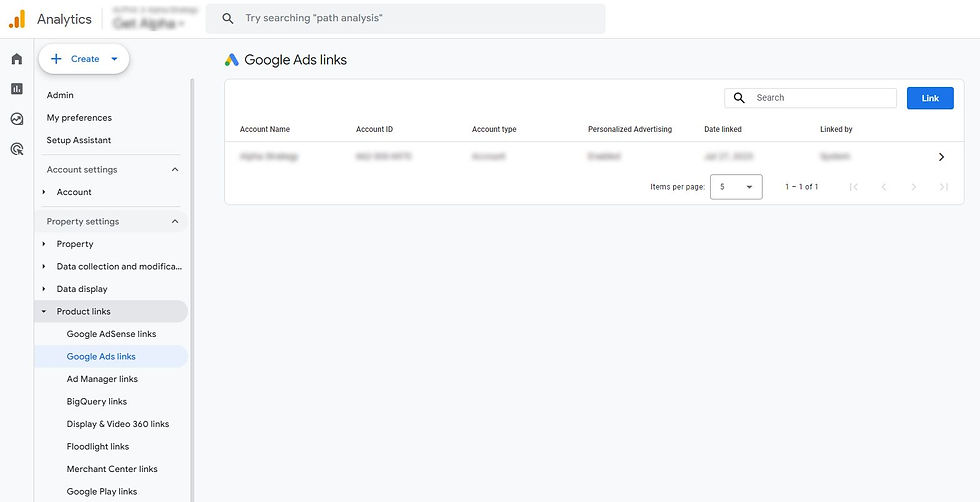Open Setup Assistant

(79, 140)
